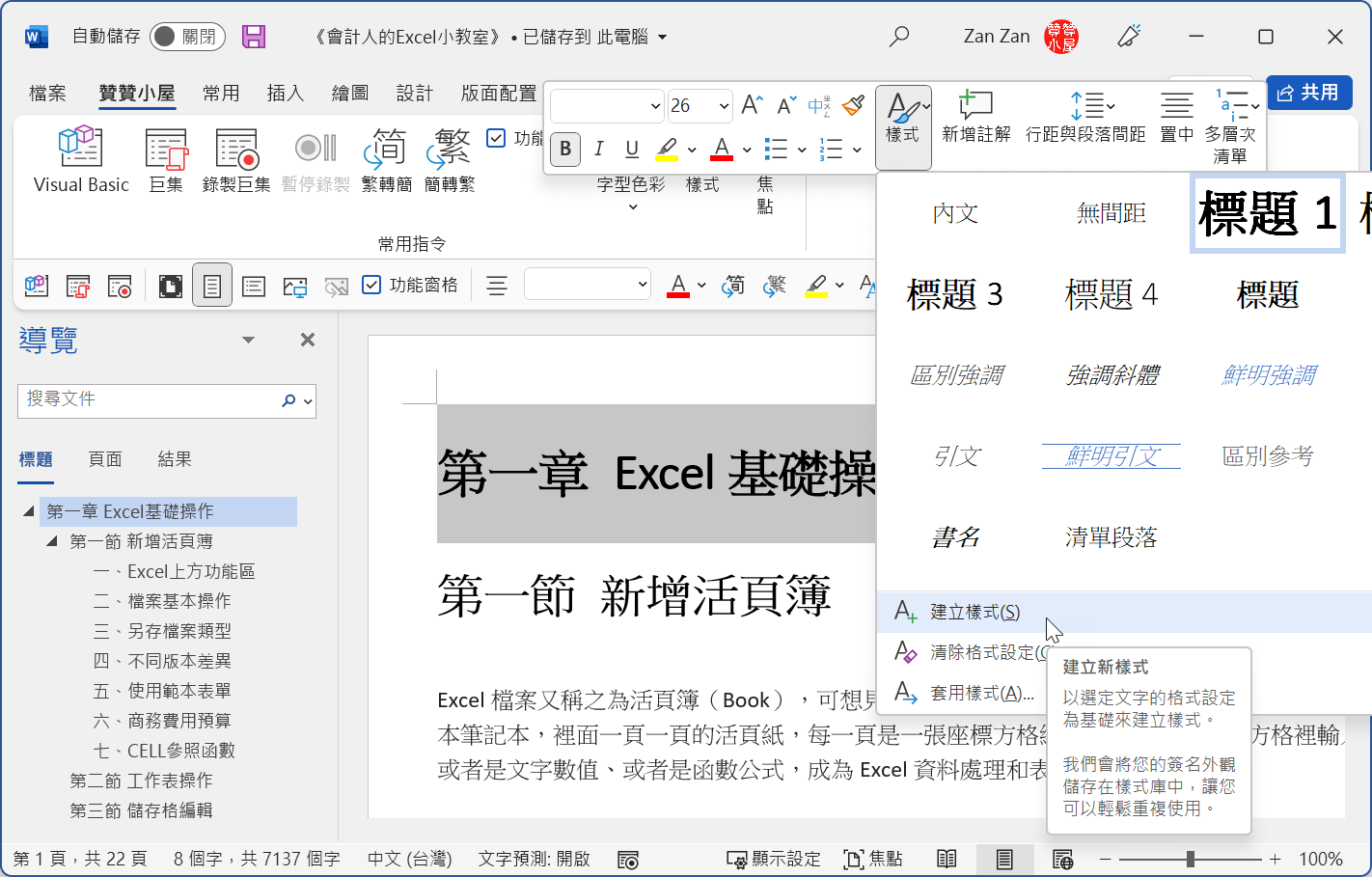Expand navigation pane options arrow

(248, 340)
